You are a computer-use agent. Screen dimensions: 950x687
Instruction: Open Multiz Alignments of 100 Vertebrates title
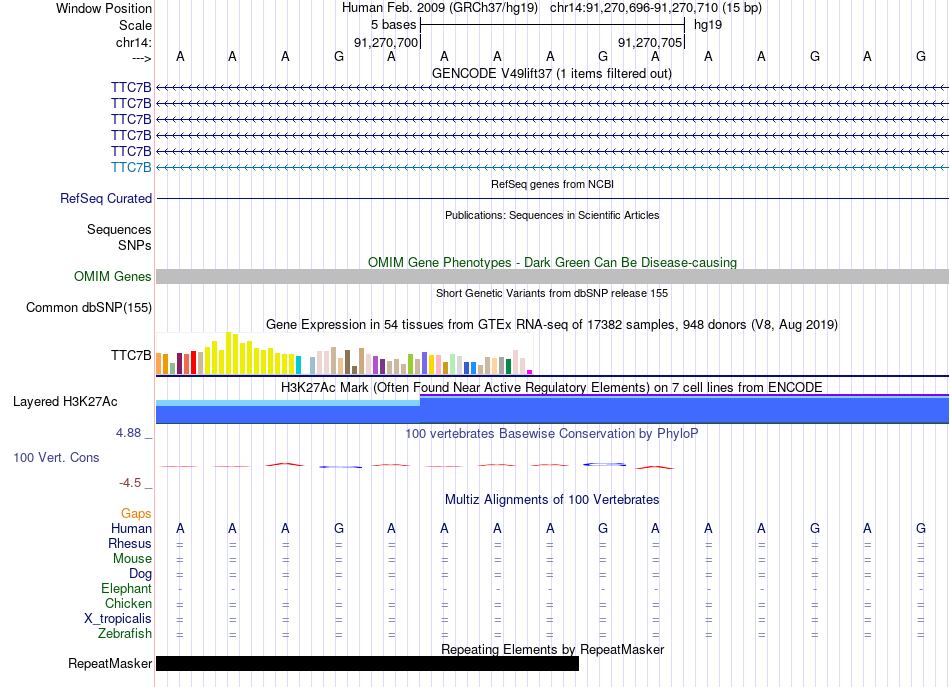552,499
